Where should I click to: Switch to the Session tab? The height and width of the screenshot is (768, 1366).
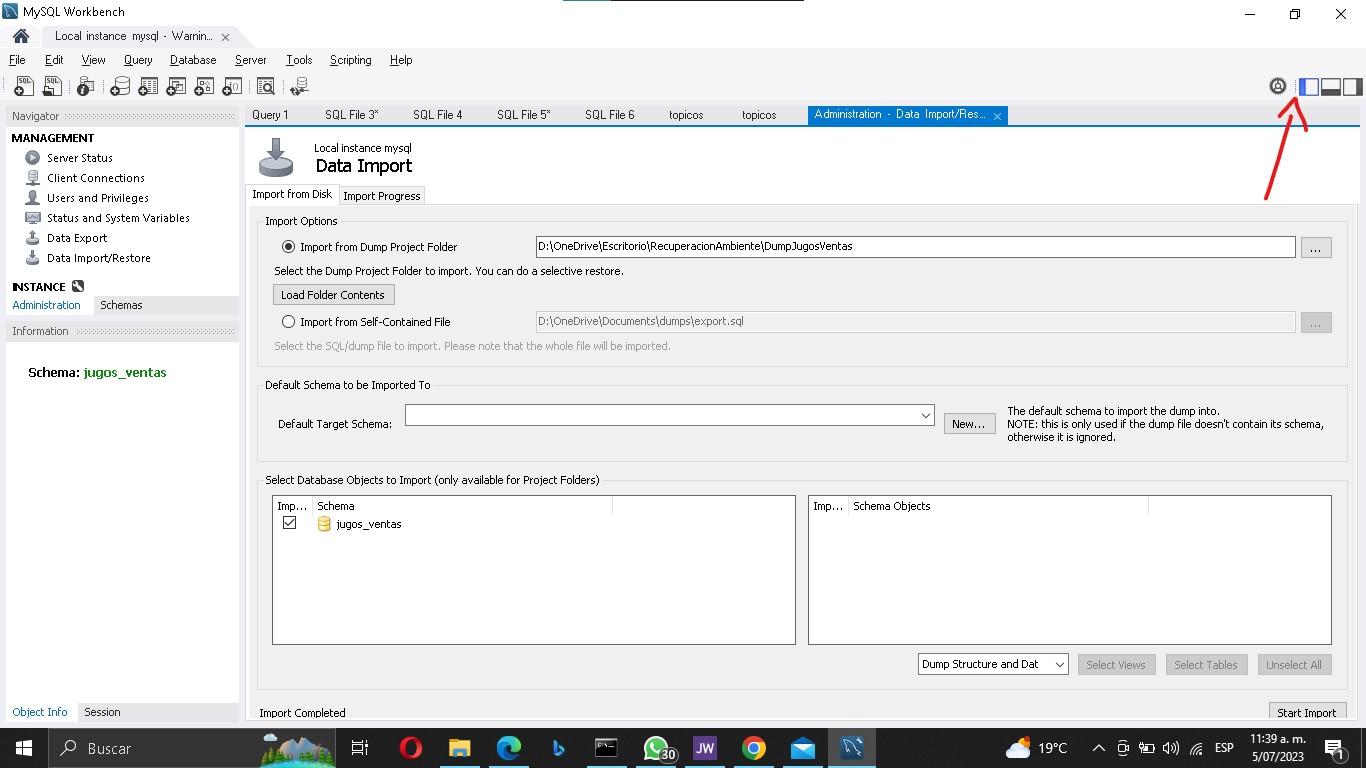point(102,712)
